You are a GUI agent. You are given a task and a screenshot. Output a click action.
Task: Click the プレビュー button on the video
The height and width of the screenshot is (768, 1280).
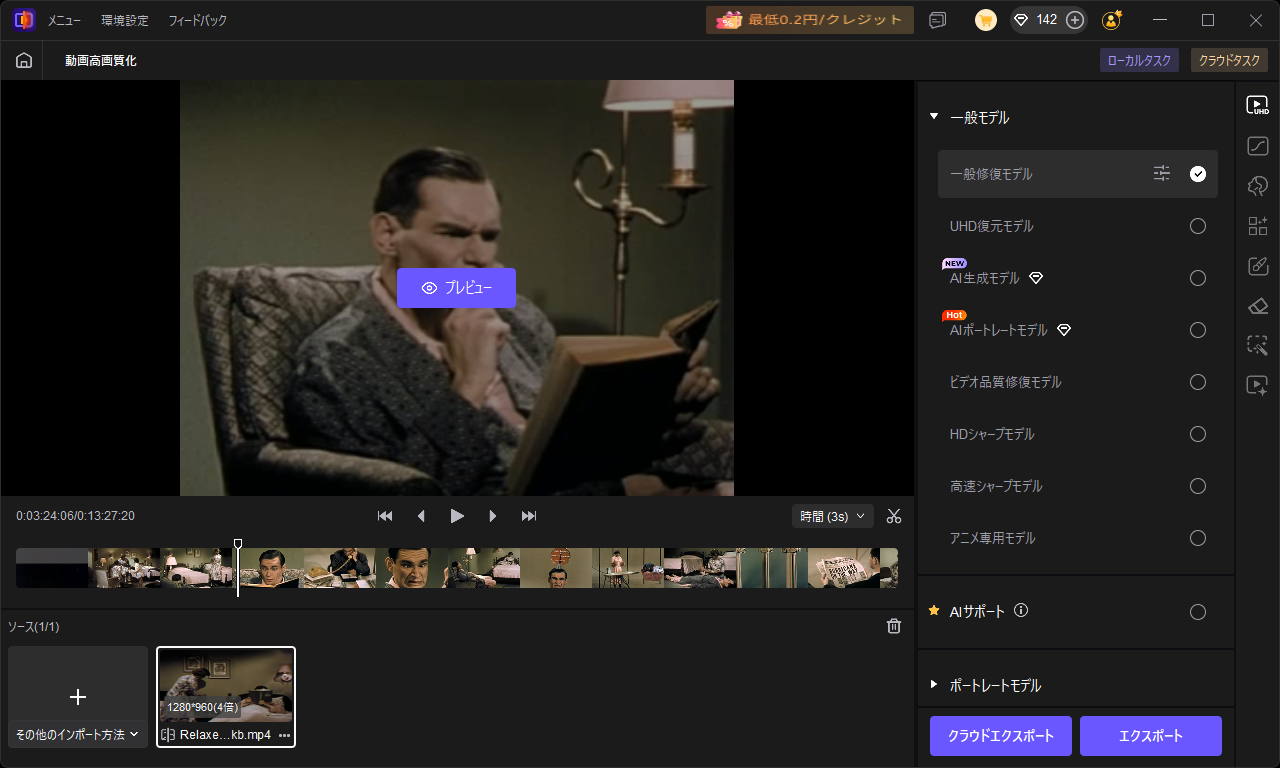tap(456, 288)
